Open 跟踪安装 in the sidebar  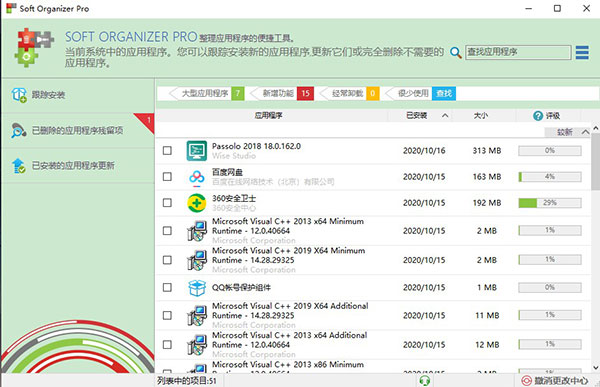click(78, 95)
